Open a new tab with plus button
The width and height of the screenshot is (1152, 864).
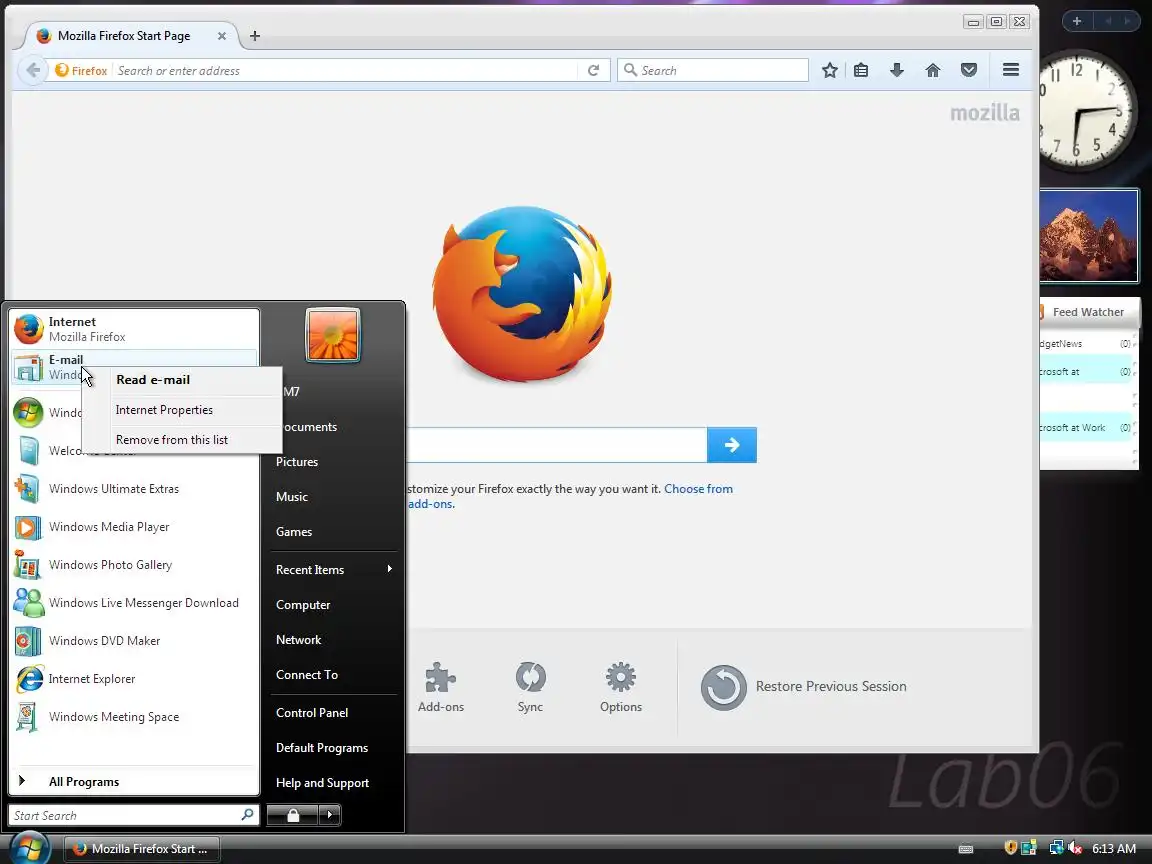pos(255,36)
